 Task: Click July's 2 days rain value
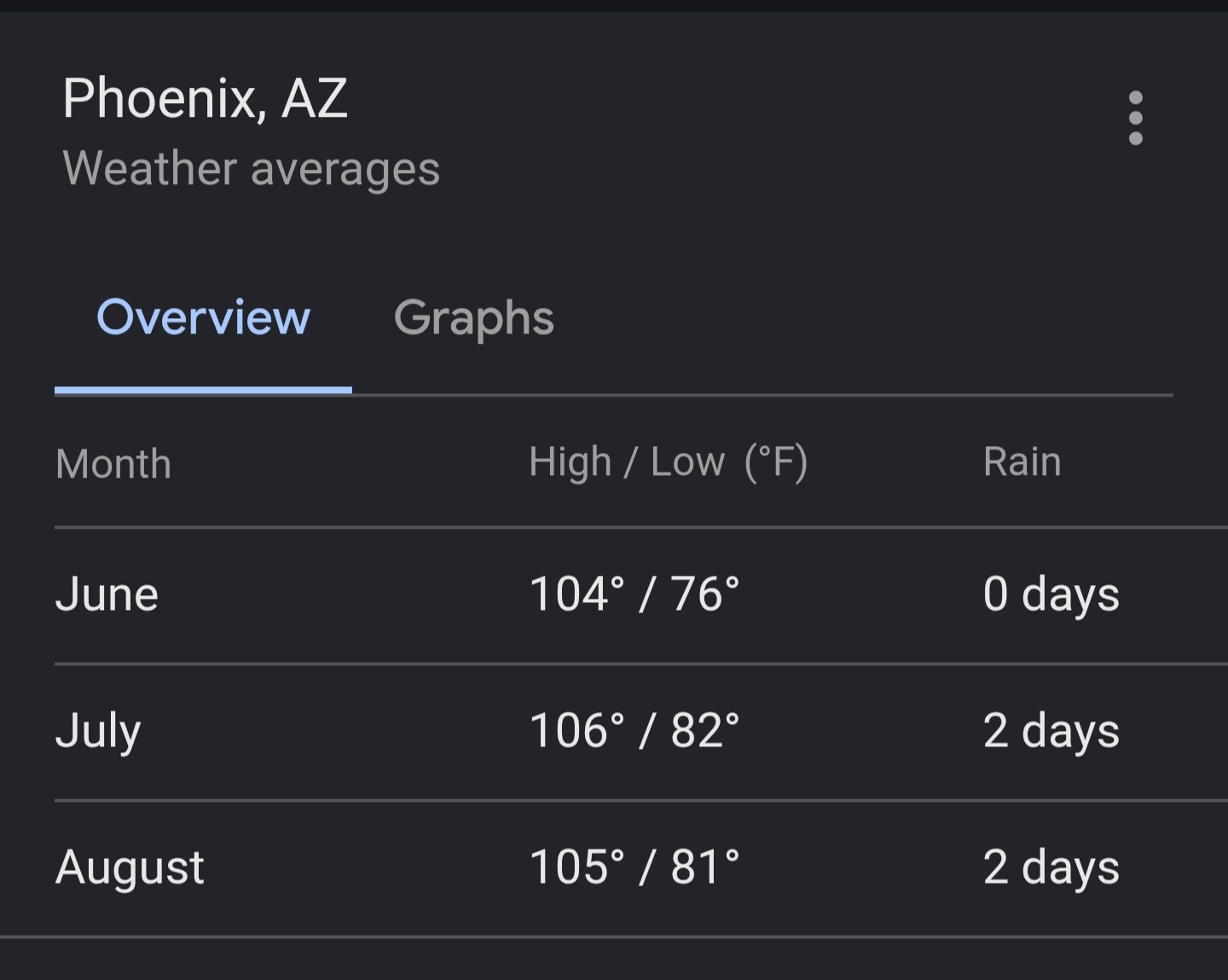(x=1051, y=731)
